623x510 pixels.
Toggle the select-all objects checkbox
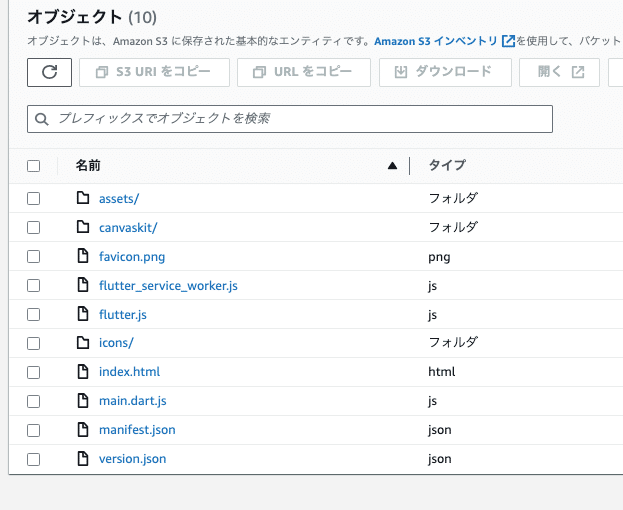(34, 166)
